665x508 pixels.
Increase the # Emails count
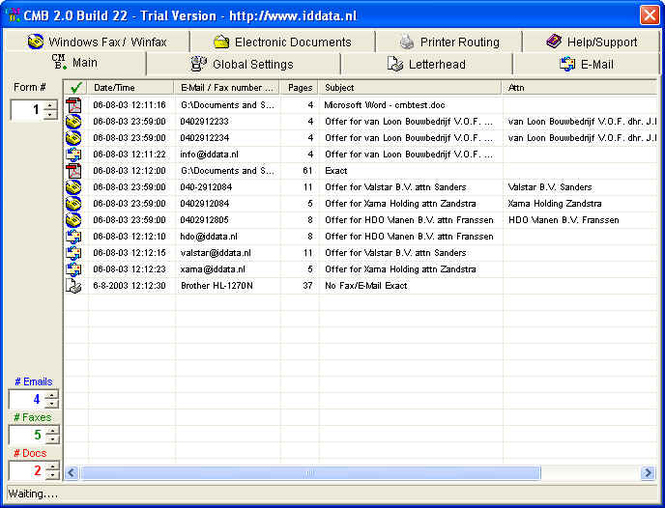pyautogui.click(x=52, y=395)
